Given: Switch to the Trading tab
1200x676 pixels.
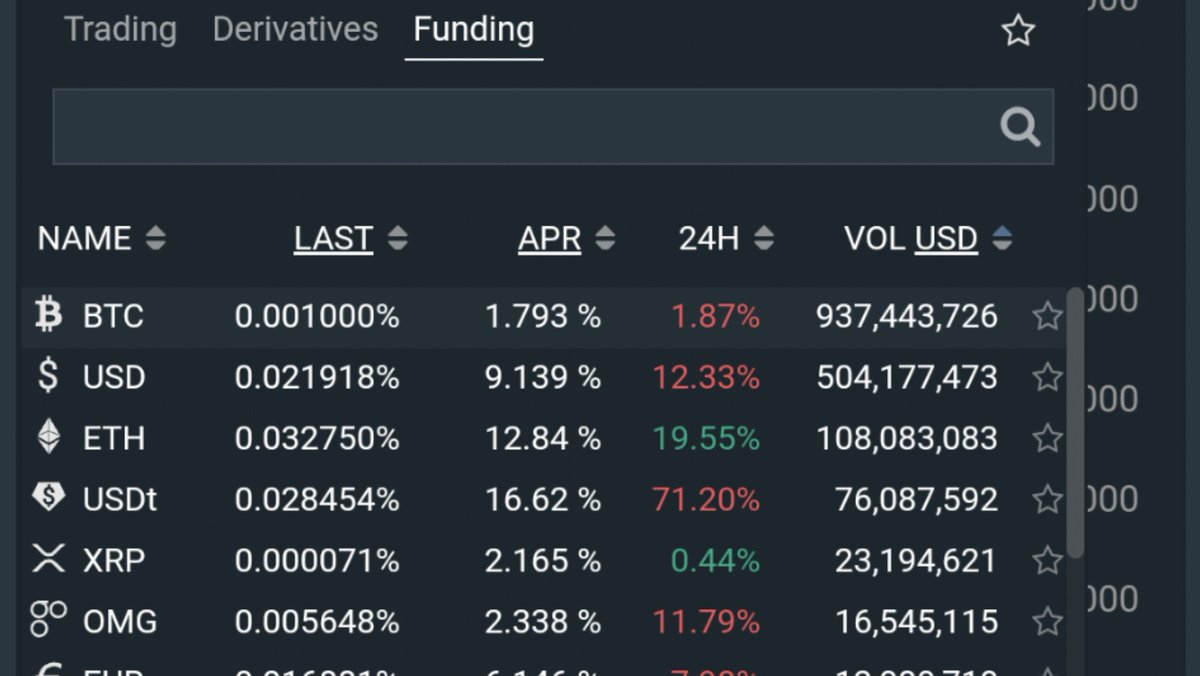Looking at the screenshot, I should click(x=120, y=29).
